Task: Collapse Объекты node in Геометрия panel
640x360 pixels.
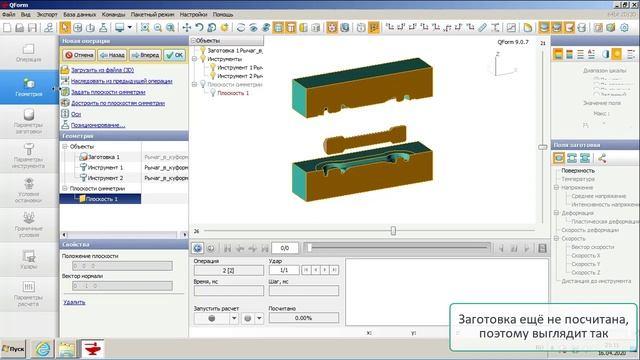Action: coord(65,146)
